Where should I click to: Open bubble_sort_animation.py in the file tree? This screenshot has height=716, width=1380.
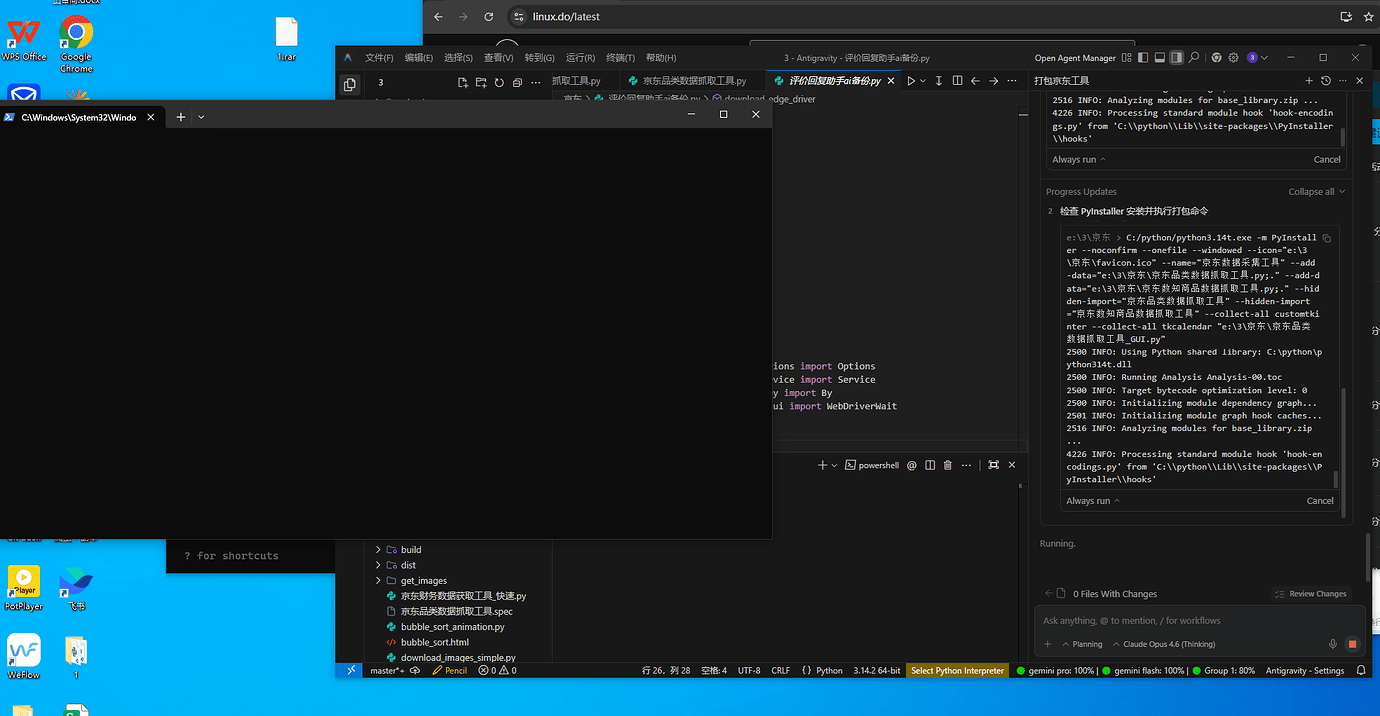[452, 627]
